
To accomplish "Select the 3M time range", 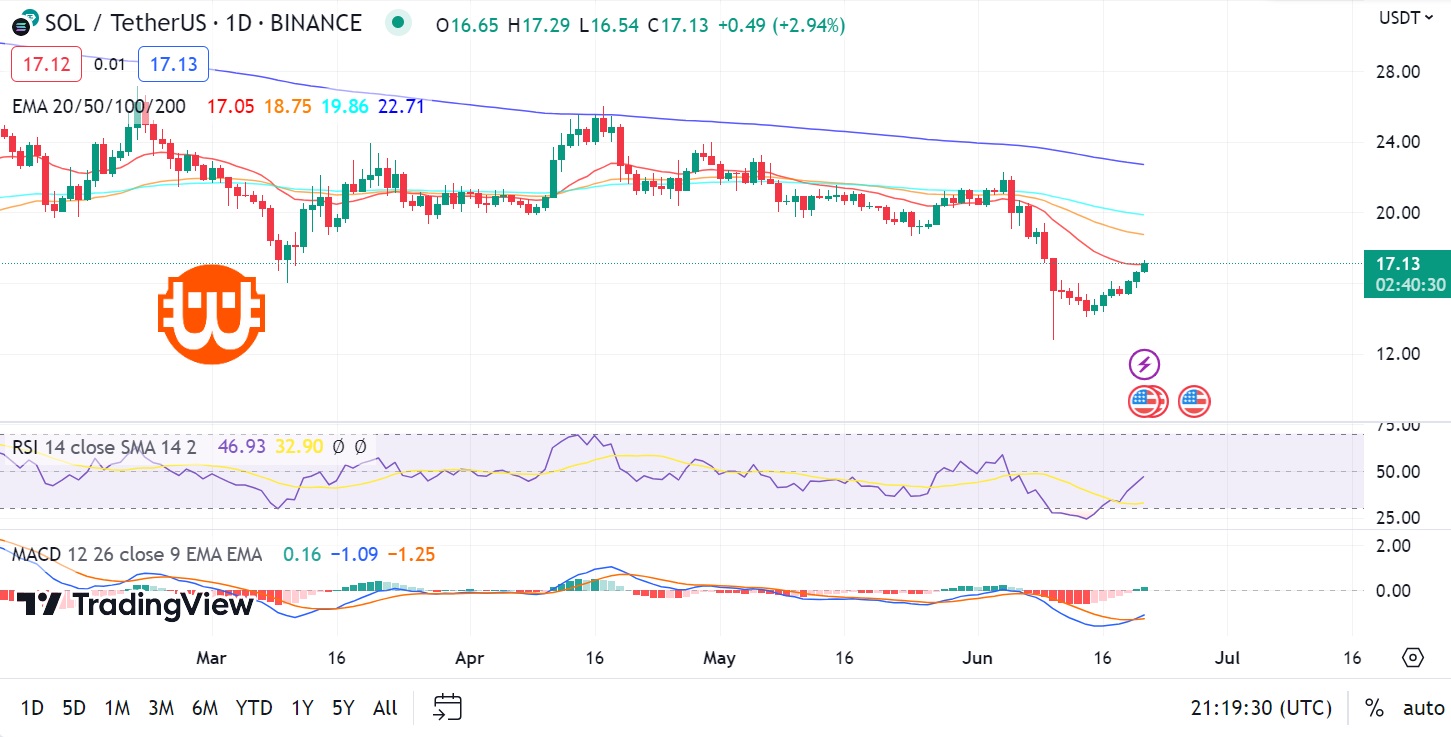I will (x=161, y=708).
